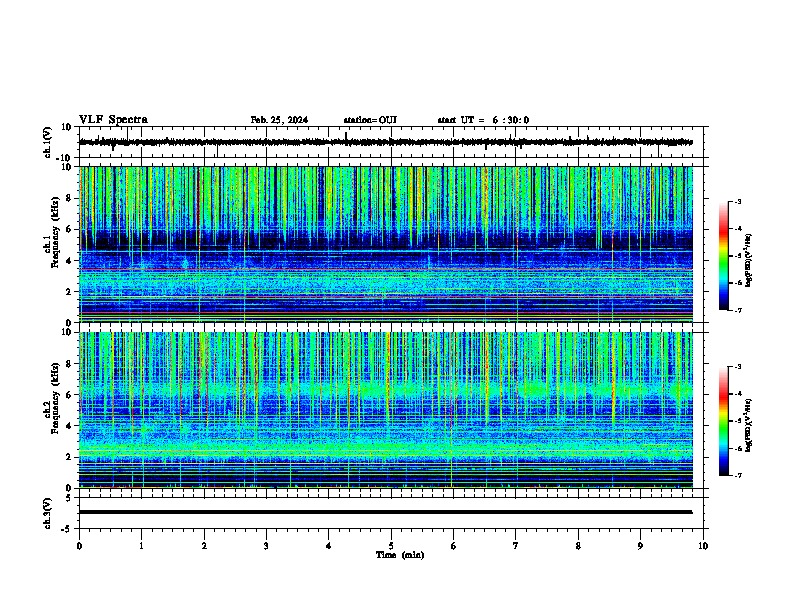This screenshot has width=792, height=612.
Task: Click the '5' tick on time axis
Action: coord(391,546)
